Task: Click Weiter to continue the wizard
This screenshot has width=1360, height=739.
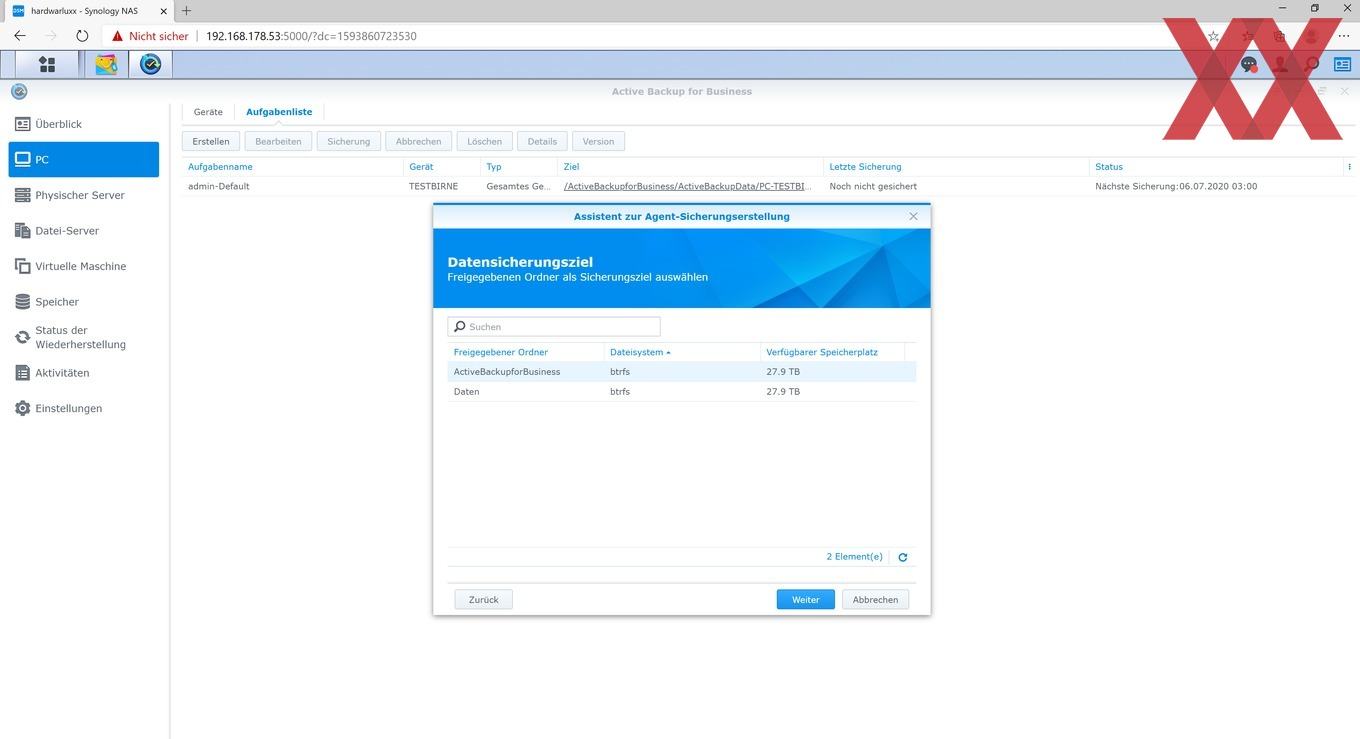Action: [x=806, y=599]
